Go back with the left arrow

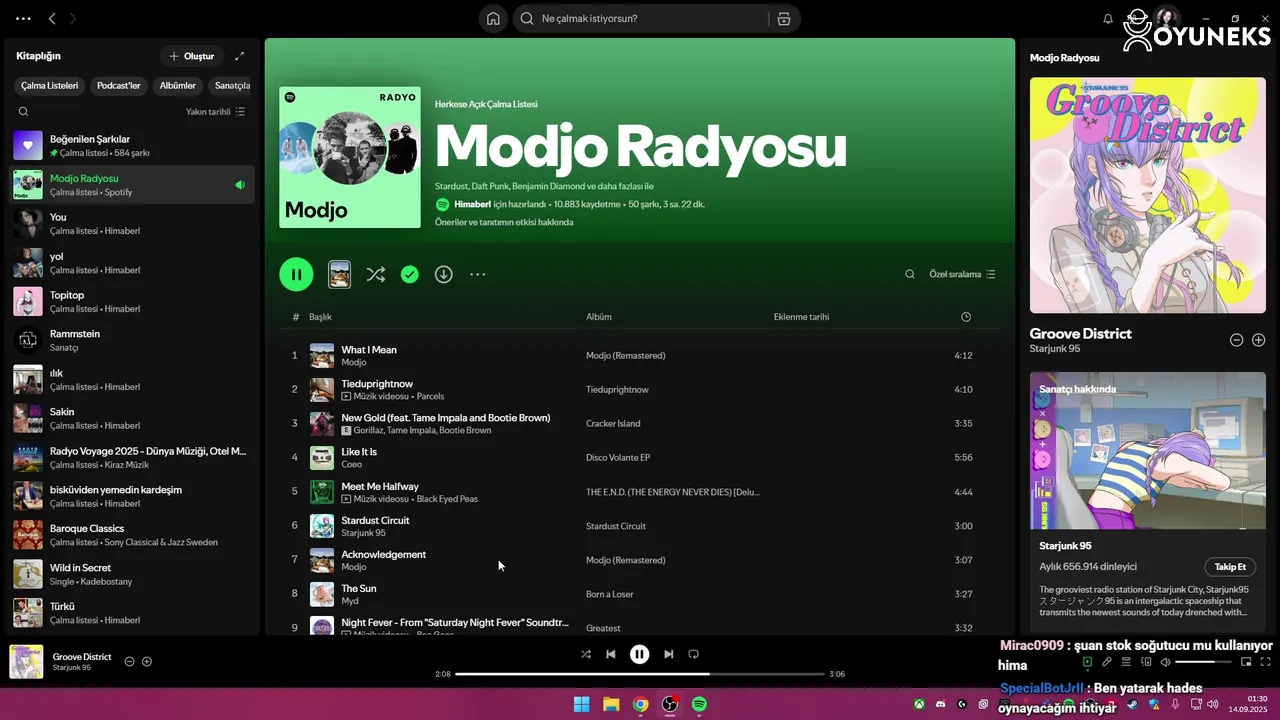tap(52, 19)
